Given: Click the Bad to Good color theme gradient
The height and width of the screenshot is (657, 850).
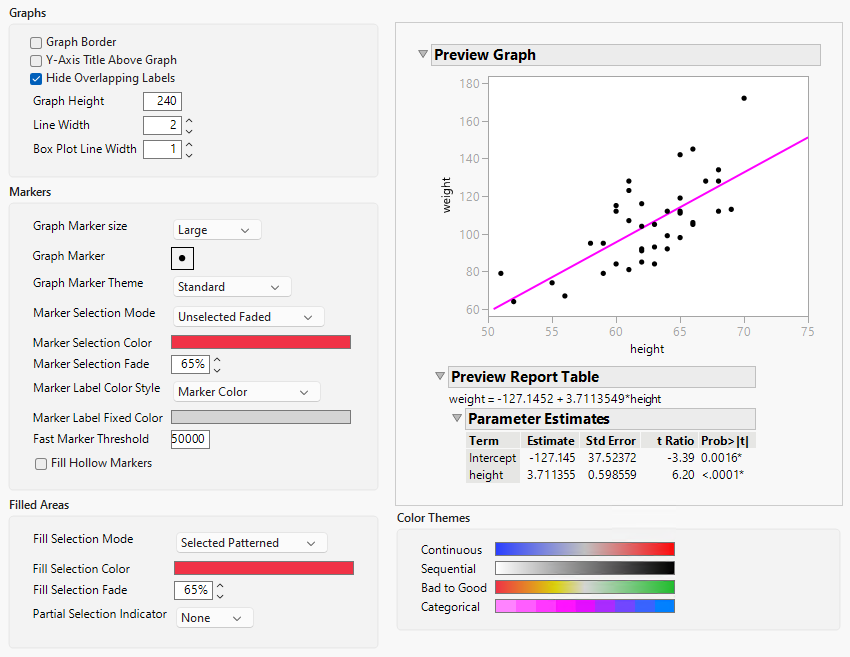Looking at the screenshot, I should click(584, 587).
